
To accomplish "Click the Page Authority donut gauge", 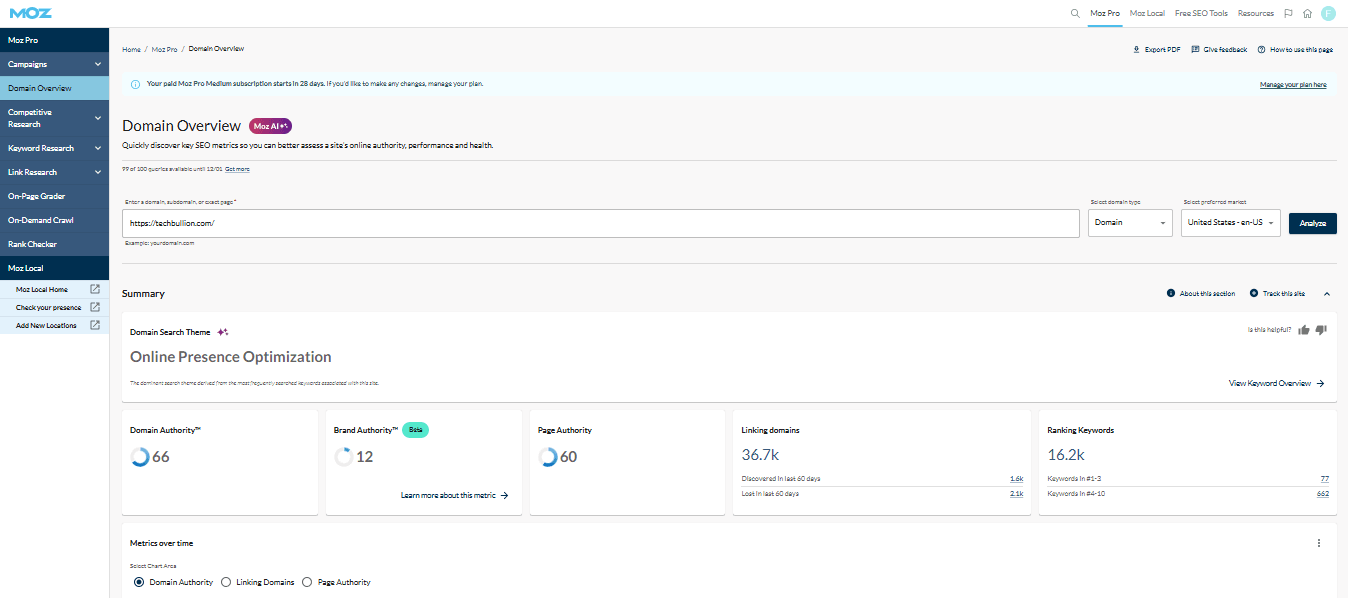I will click(x=548, y=457).
